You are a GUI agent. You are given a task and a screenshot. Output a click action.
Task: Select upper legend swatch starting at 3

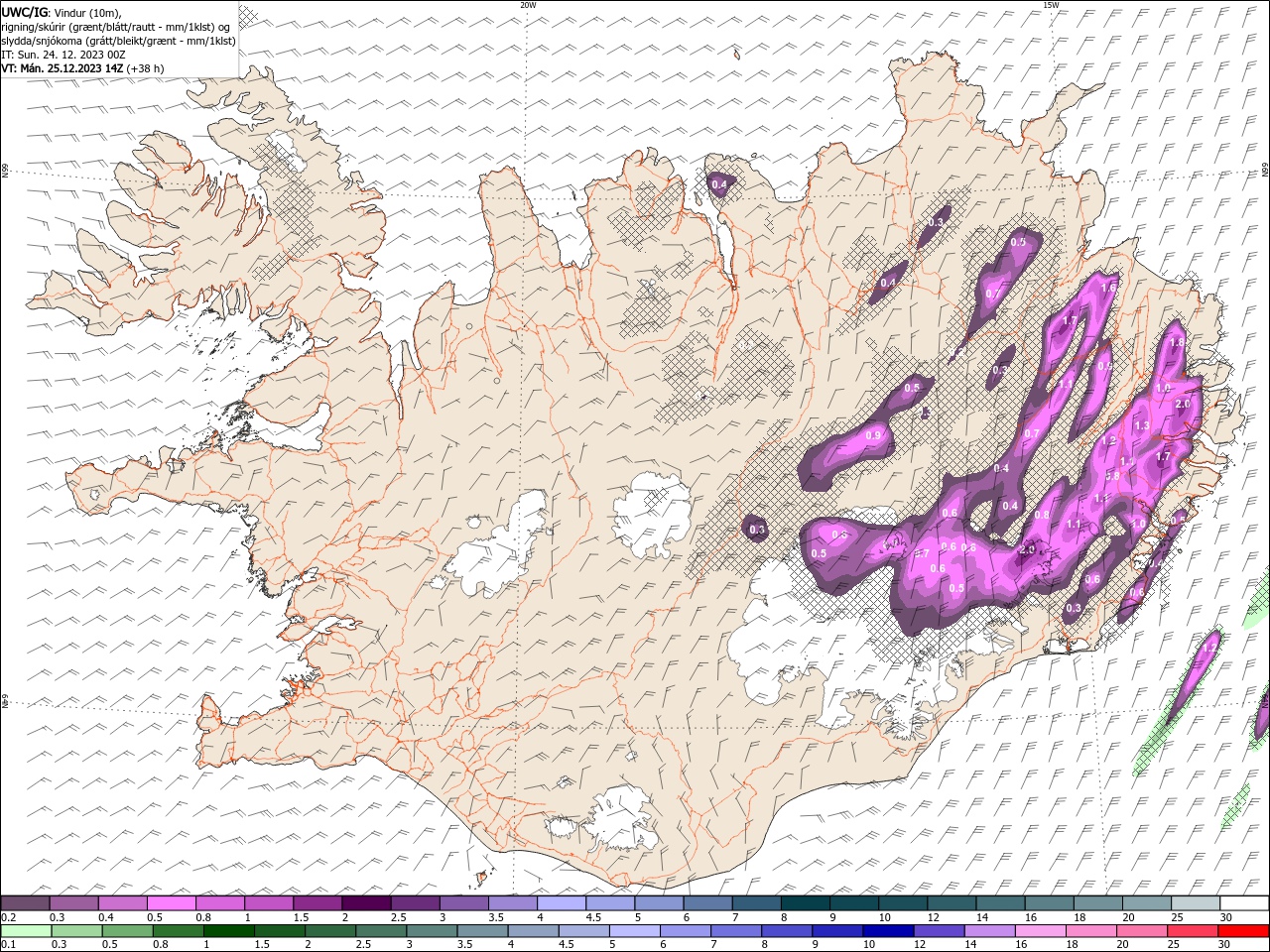463,903
